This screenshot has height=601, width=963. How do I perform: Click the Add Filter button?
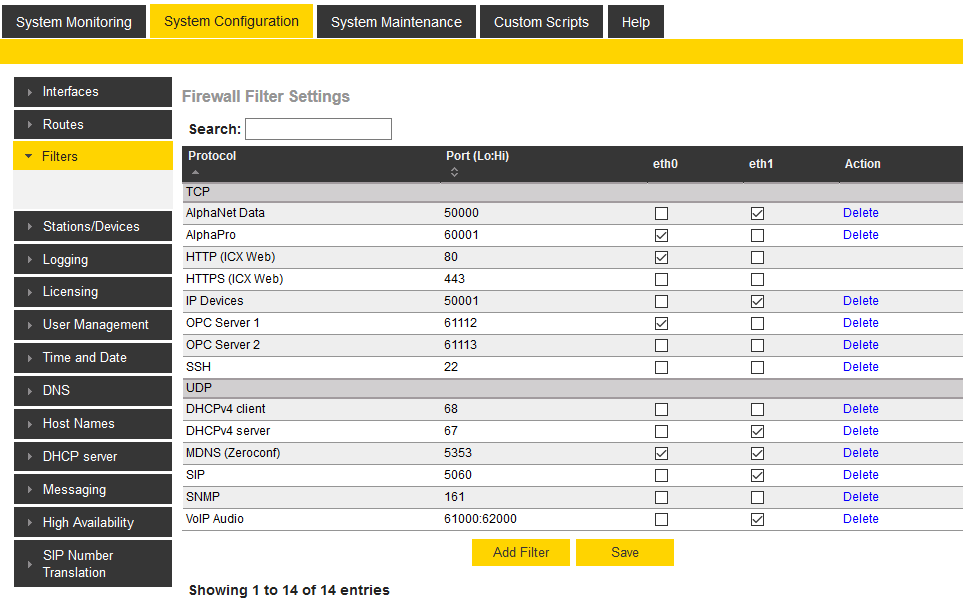tap(521, 553)
